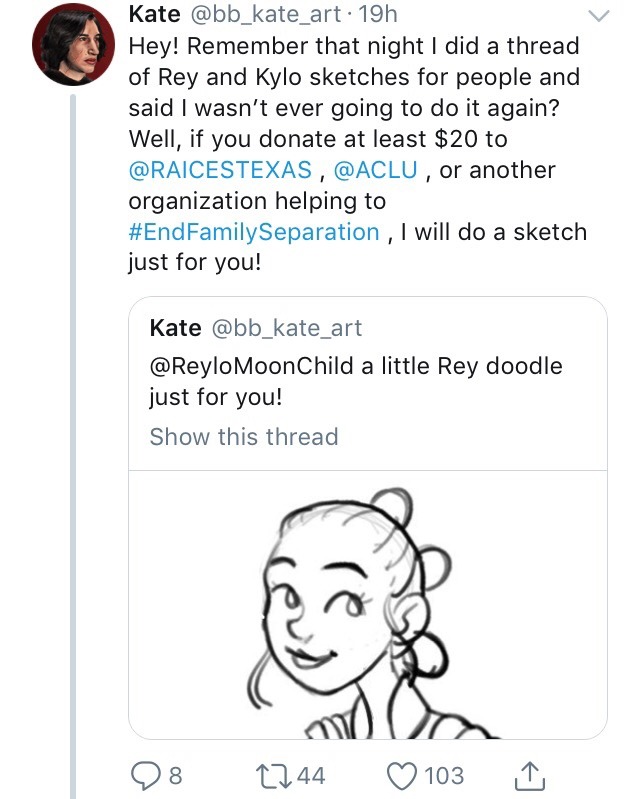The height and width of the screenshot is (799, 639).
Task: Open the @RAICESTEXAS mention
Action: tap(220, 170)
